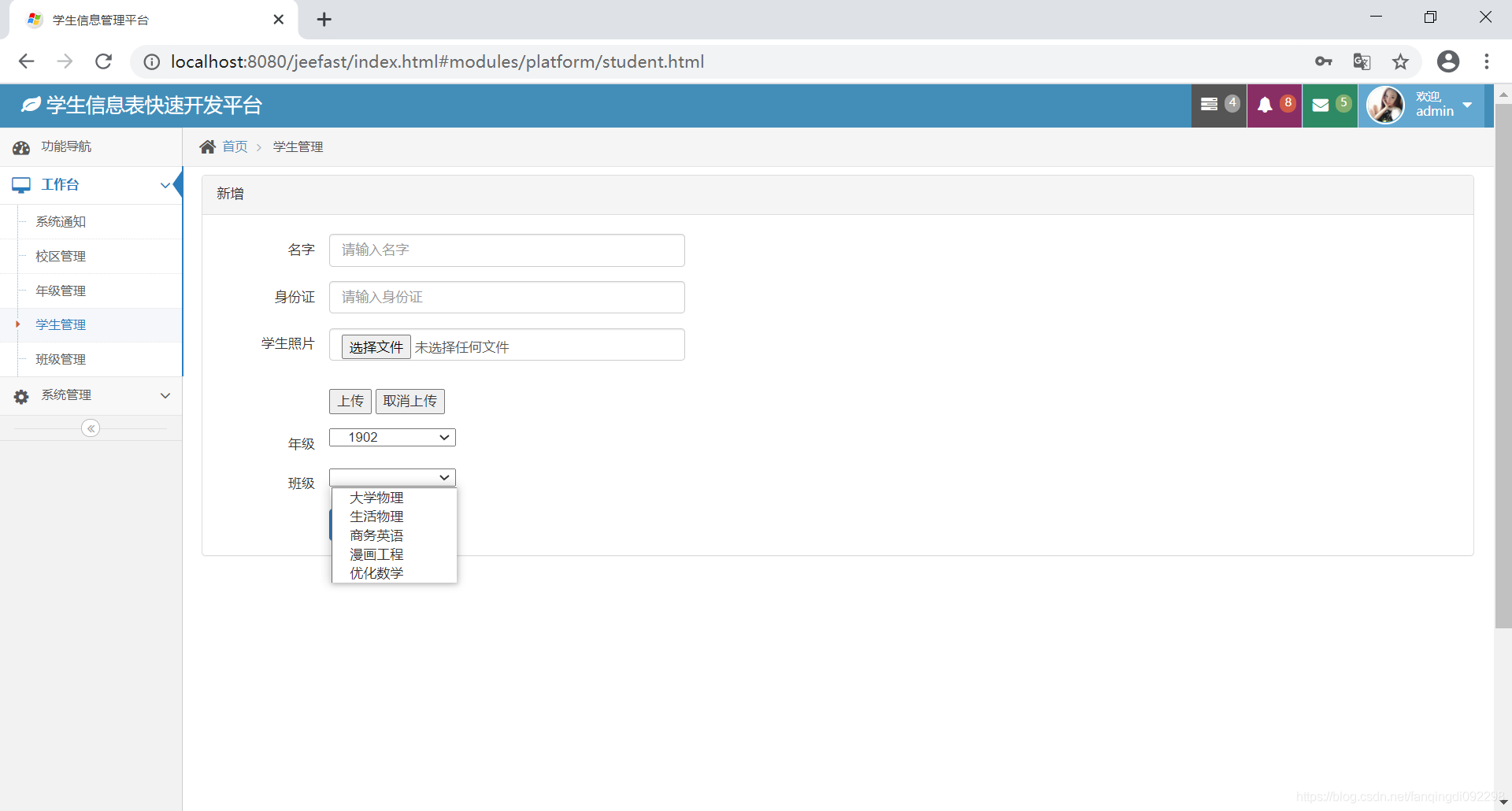Bookmark this page with the star icon

1400,61
